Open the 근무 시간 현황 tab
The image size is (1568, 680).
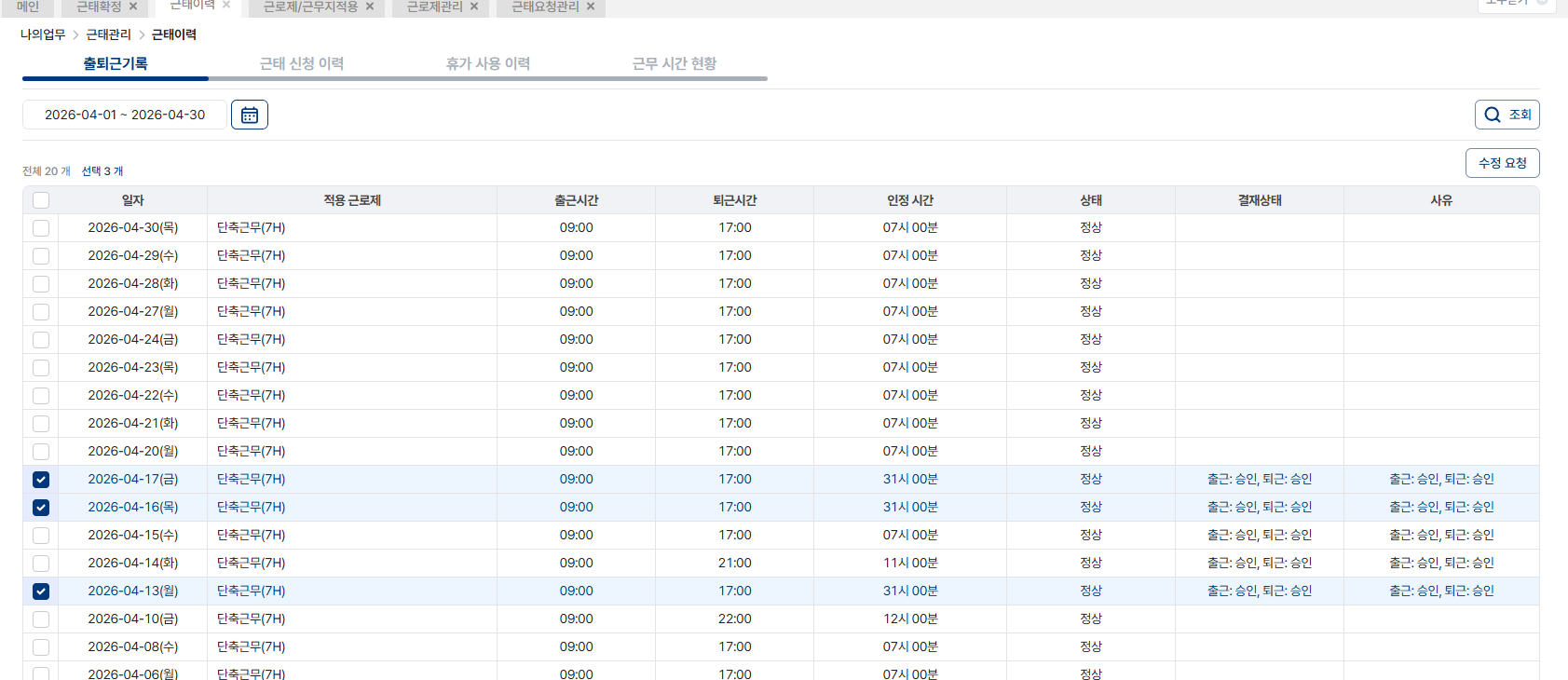pos(675,63)
